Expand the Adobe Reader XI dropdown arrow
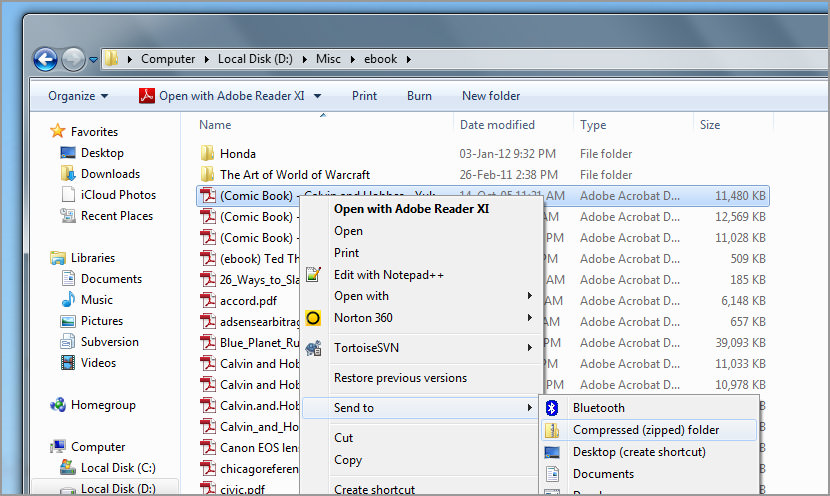The image size is (830, 496). [318, 96]
